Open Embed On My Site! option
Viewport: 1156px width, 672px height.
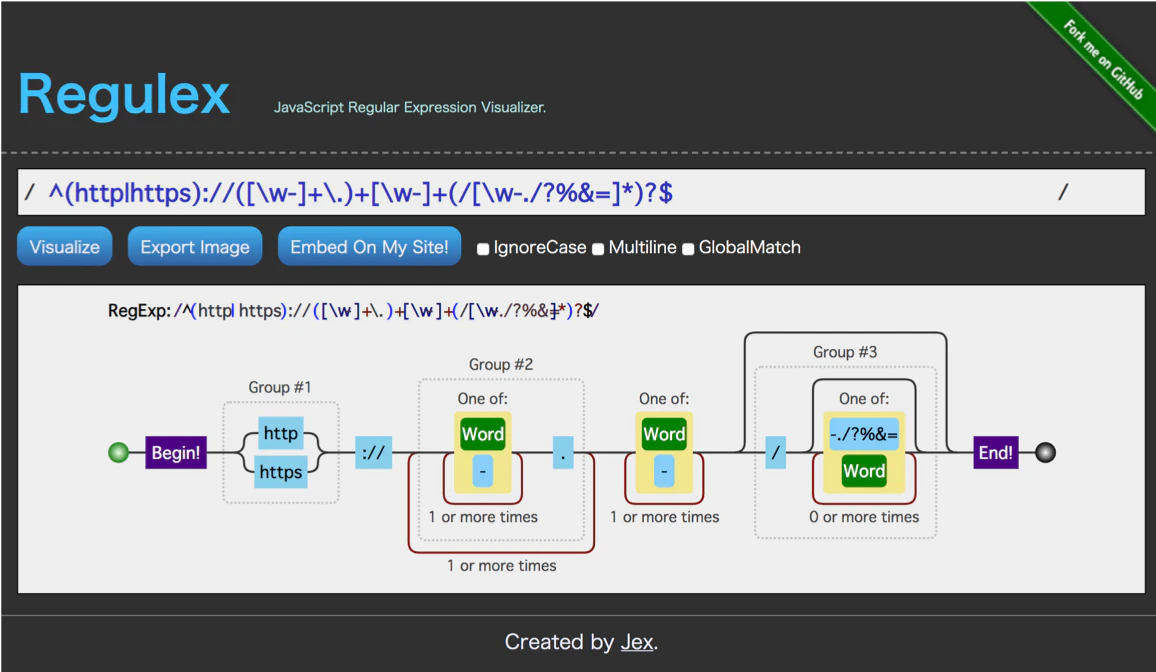(369, 246)
